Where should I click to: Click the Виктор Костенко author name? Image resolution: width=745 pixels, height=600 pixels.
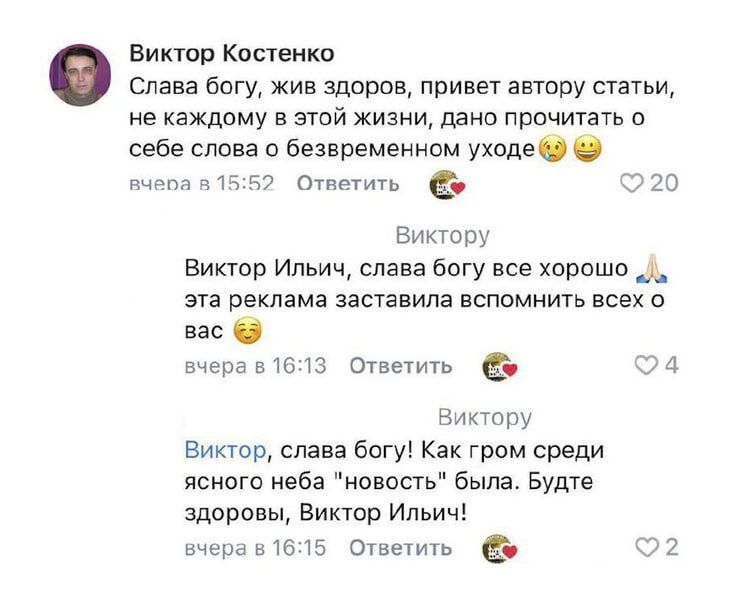(x=232, y=54)
